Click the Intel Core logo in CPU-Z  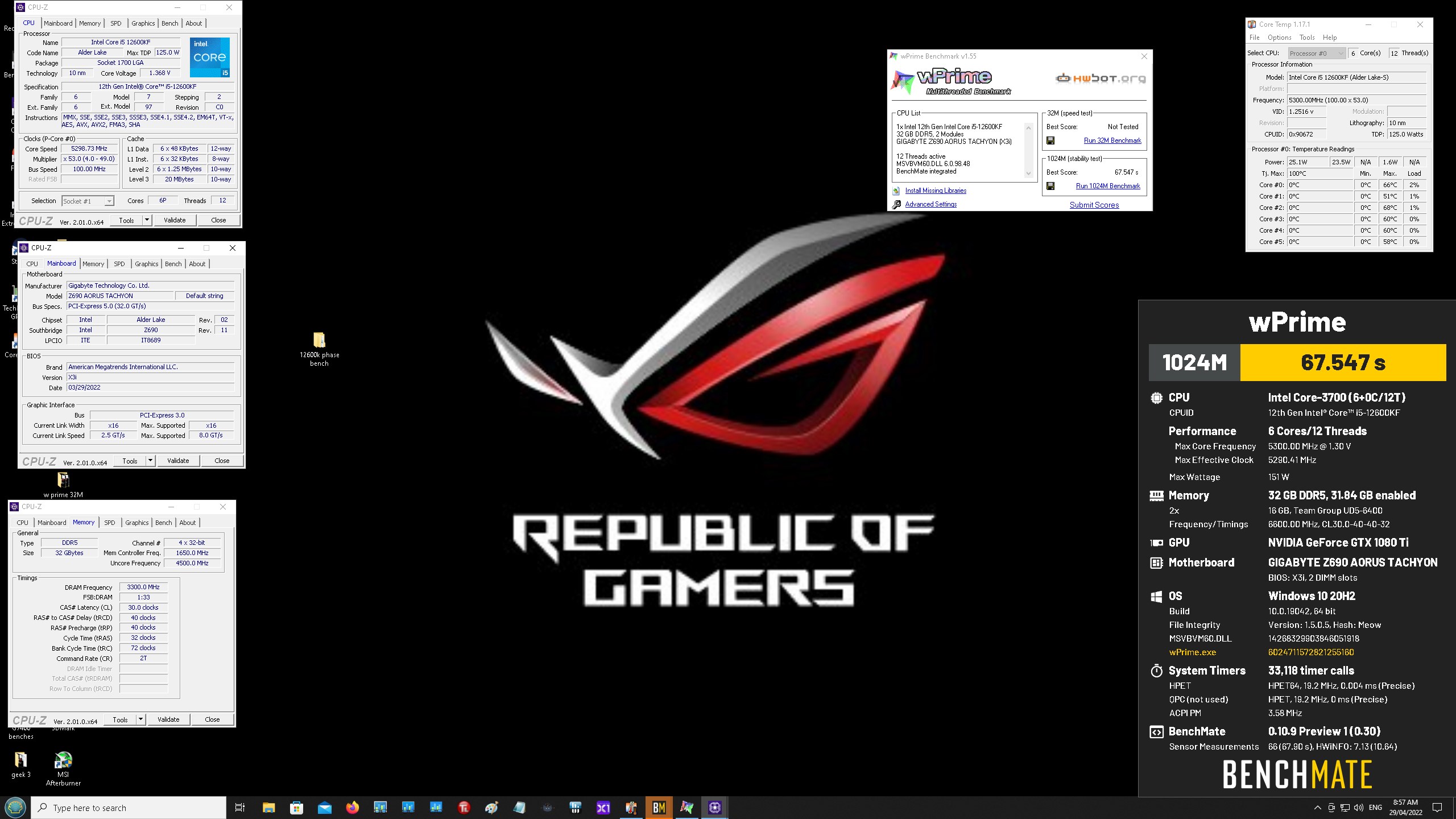pyautogui.click(x=210, y=57)
